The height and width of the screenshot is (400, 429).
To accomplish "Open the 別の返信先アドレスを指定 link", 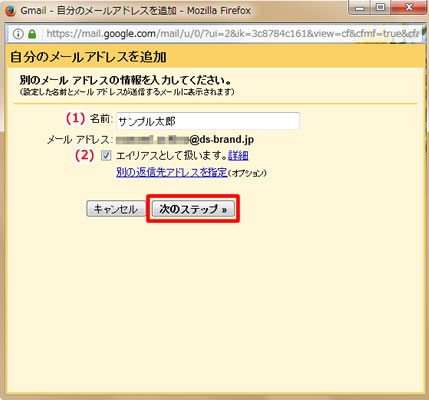I will click(172, 172).
